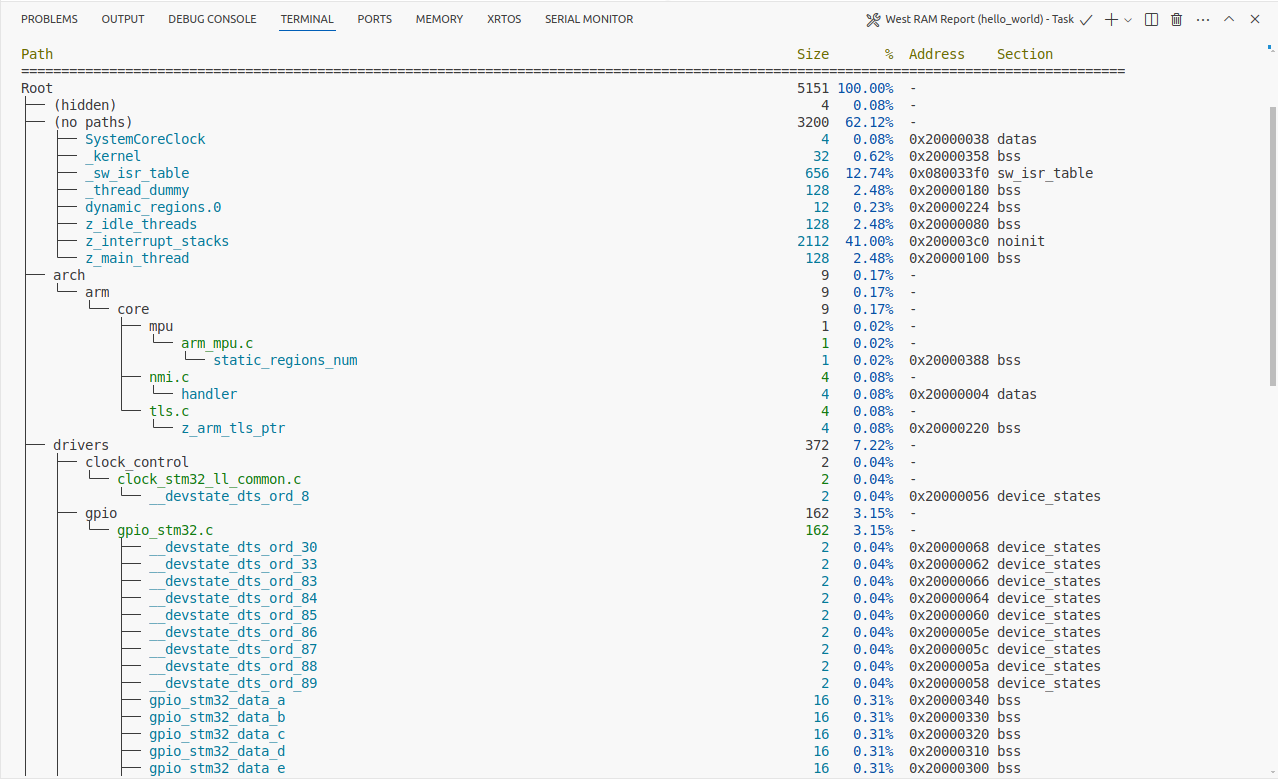Open the XRTOS tab

pyautogui.click(x=504, y=19)
